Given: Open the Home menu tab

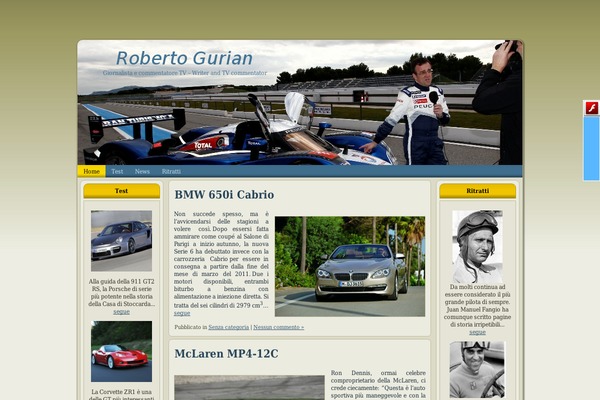Looking at the screenshot, I should click(x=91, y=171).
